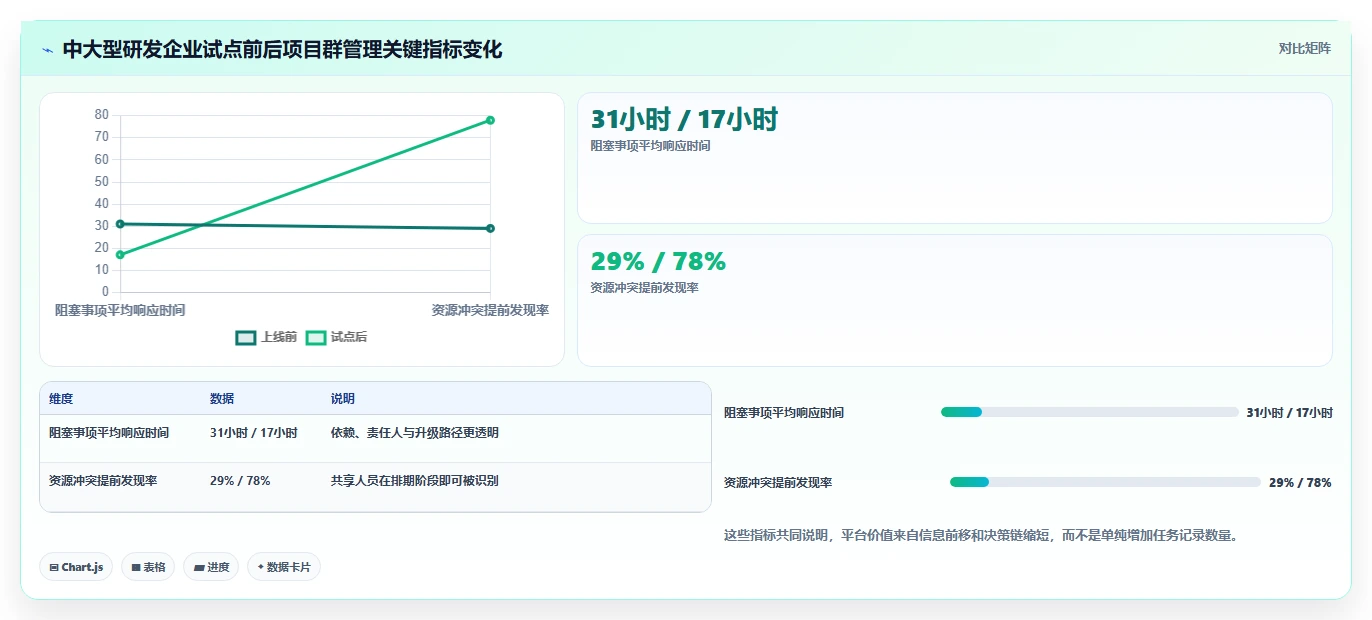
Task: Click the 资源冲突提前发现率 caption in the data card
Action: [644, 287]
